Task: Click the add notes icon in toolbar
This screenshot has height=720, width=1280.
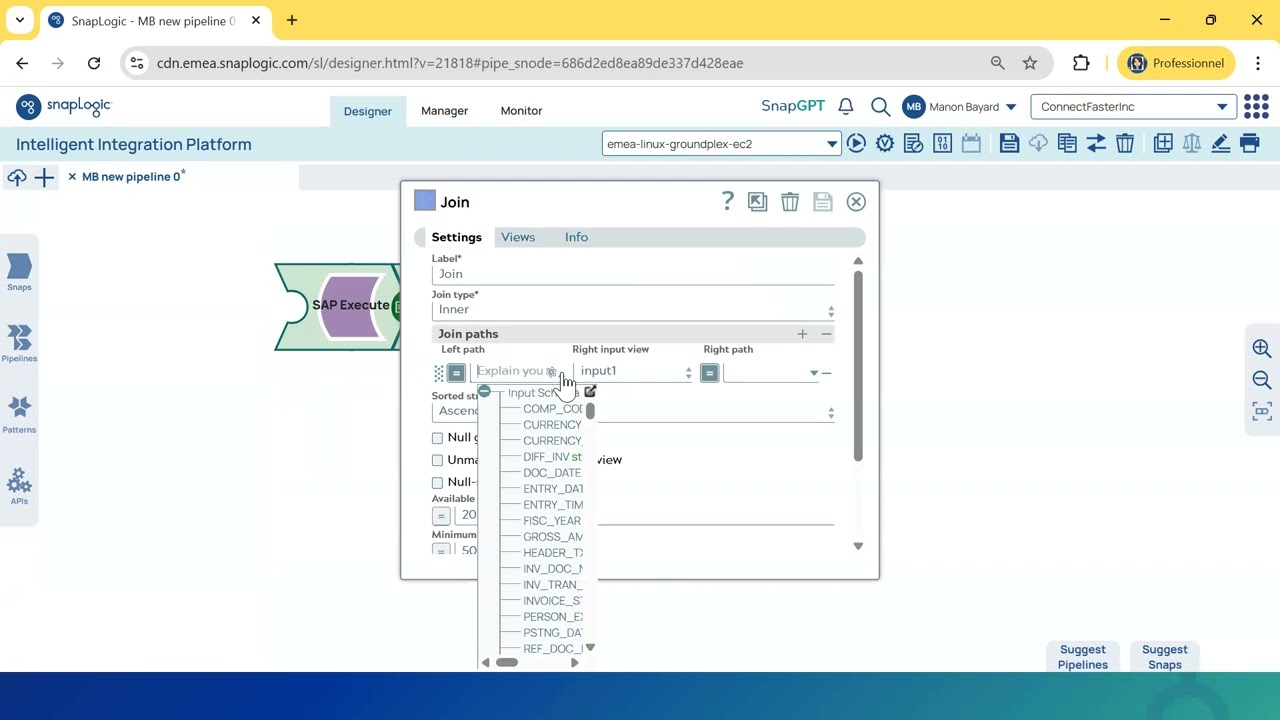Action: click(x=1163, y=144)
